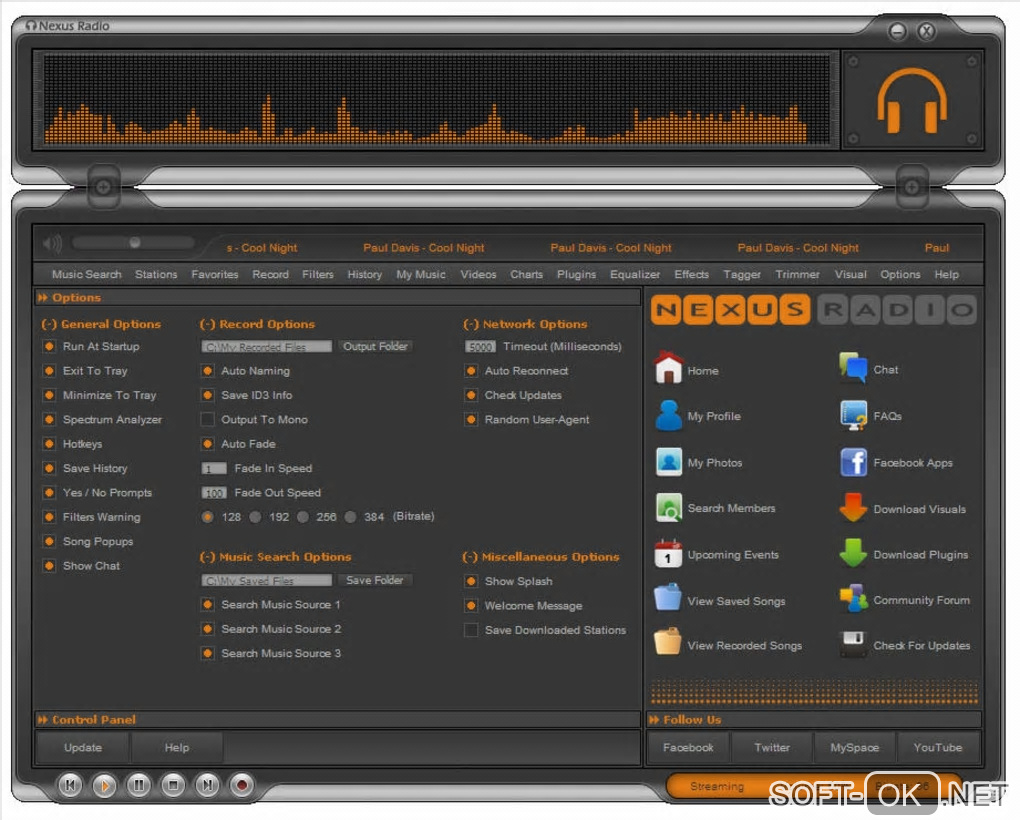The height and width of the screenshot is (820, 1020).
Task: Open the Upcoming Events calendar icon
Action: point(668,554)
